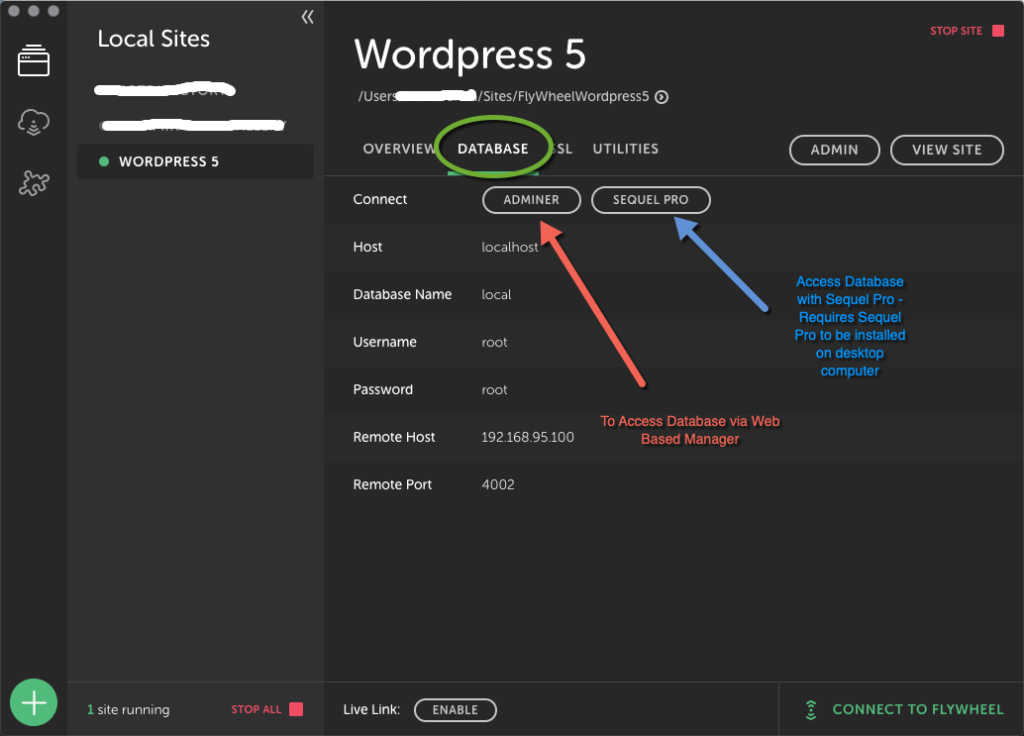Click the green plus button to add a site
This screenshot has width=1024, height=736.
[33, 702]
